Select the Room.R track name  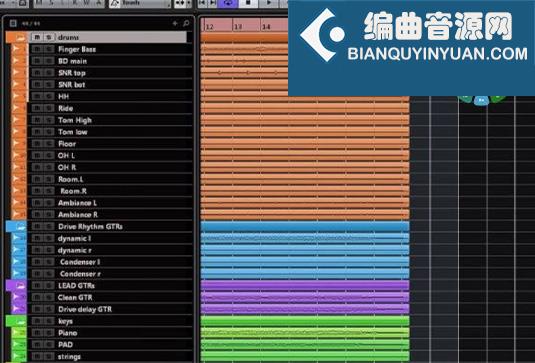pos(73,191)
